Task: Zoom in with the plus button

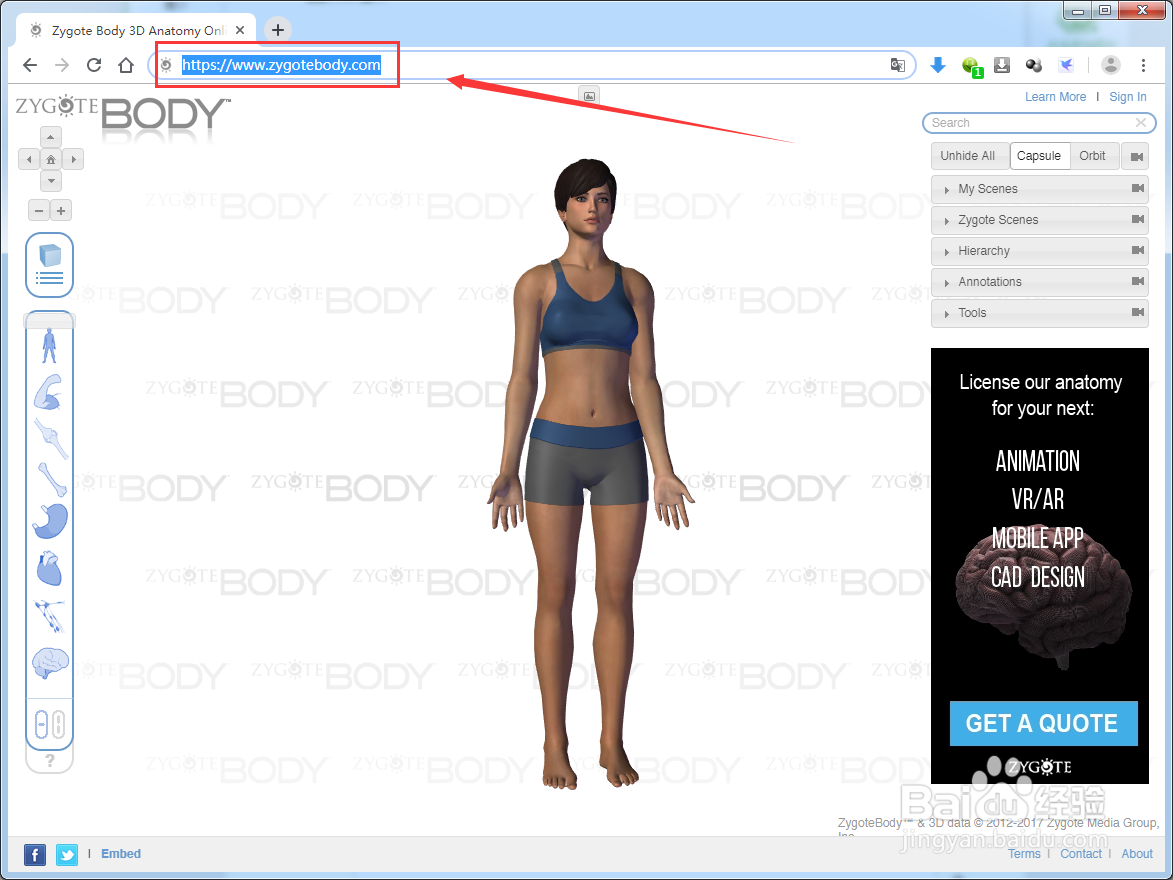Action: (61, 210)
